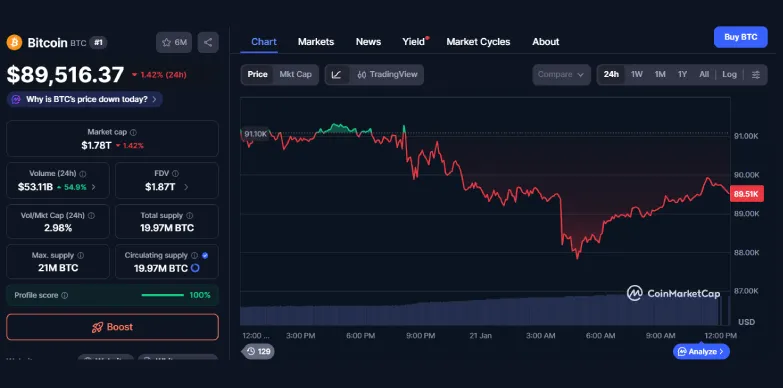
Task: Click the 21M BTC max supply value
Action: click(58, 268)
